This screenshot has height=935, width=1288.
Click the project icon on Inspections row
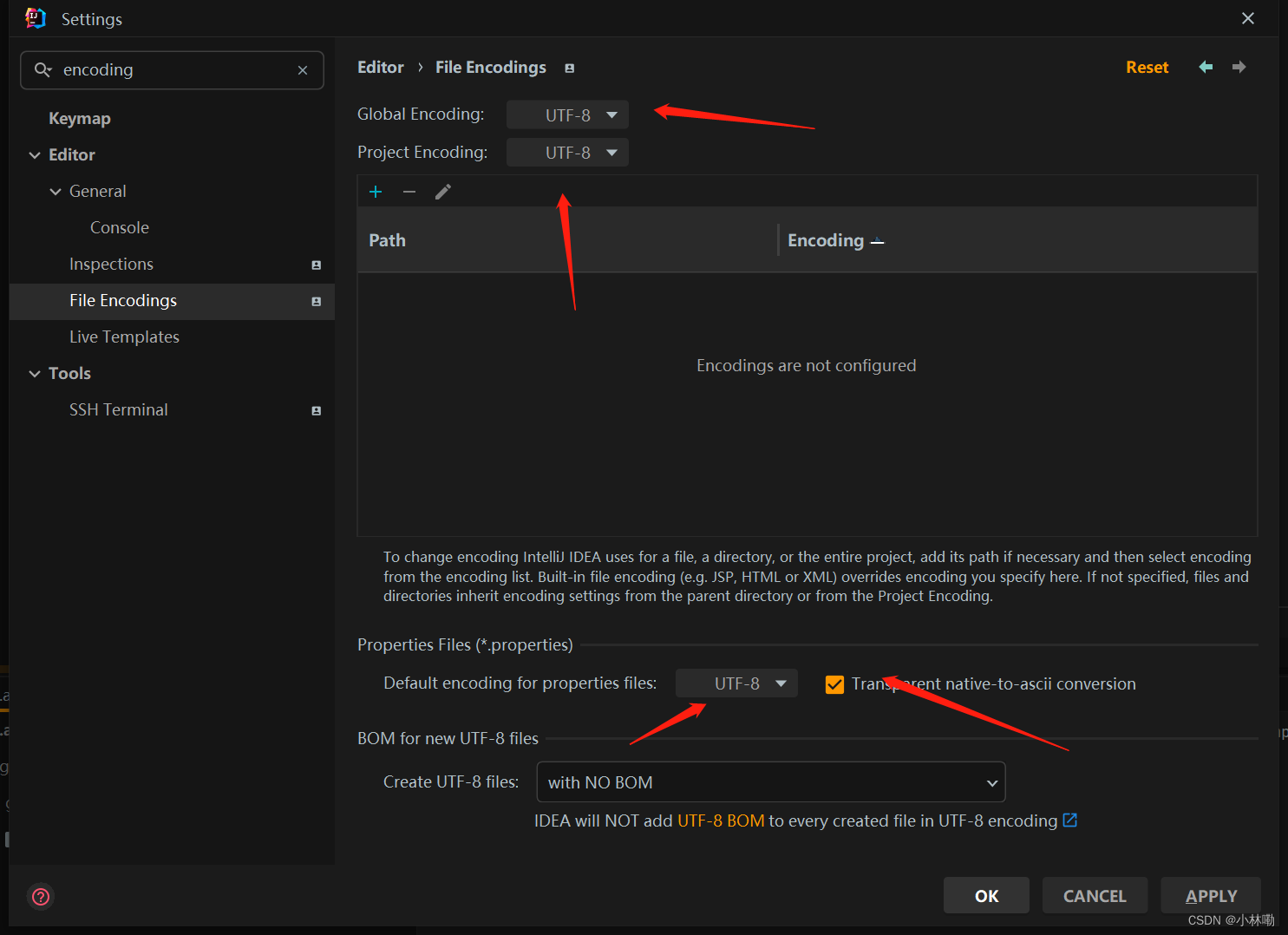pyautogui.click(x=317, y=265)
